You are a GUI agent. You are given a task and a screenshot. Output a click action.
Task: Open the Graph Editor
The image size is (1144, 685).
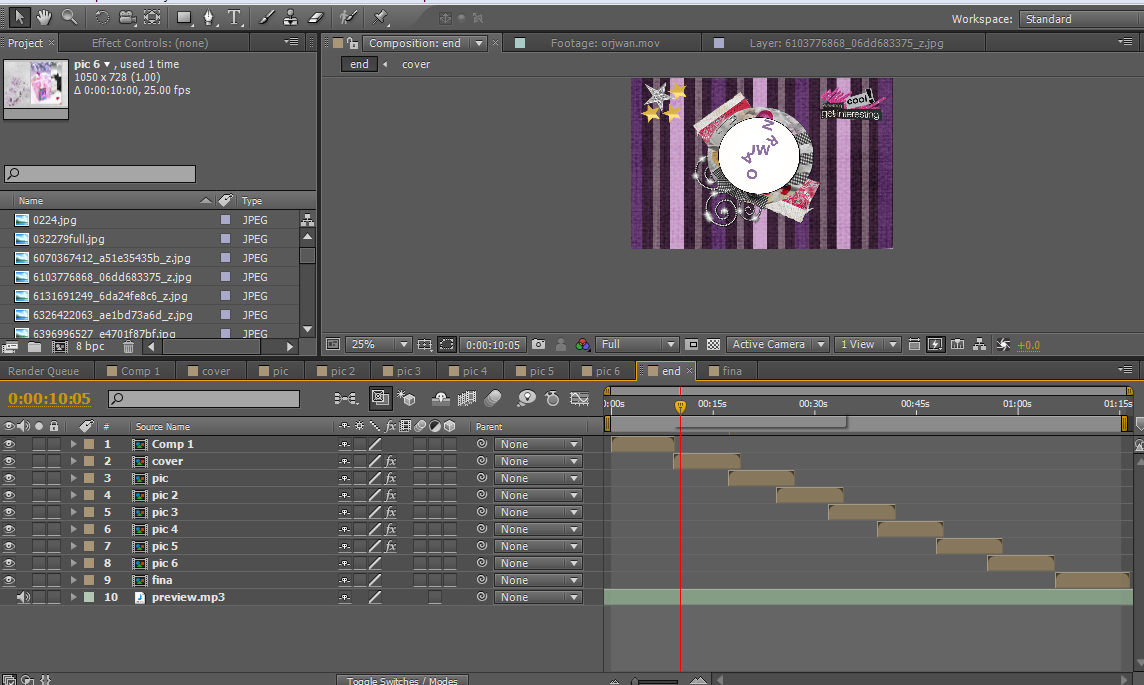click(x=579, y=398)
